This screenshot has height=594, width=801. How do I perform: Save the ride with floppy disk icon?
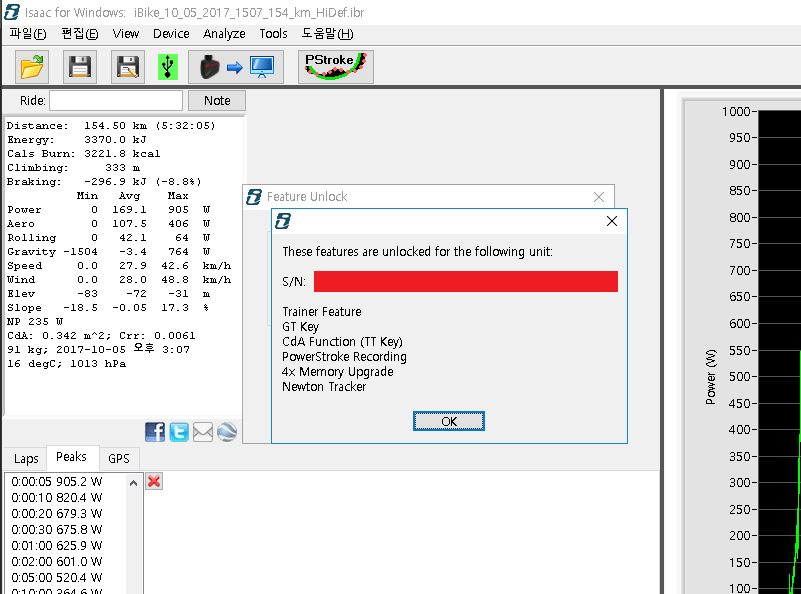coord(80,67)
